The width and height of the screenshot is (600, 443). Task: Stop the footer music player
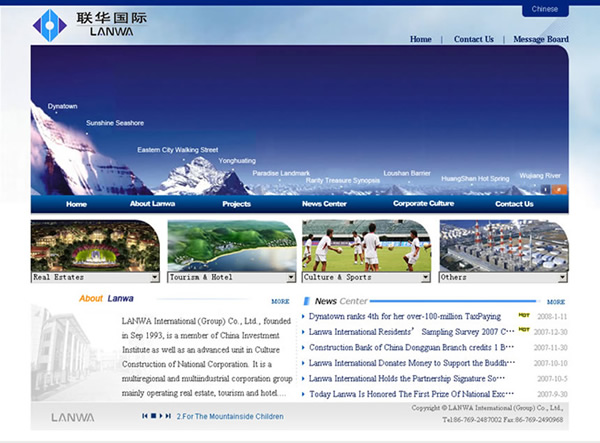[x=153, y=415]
